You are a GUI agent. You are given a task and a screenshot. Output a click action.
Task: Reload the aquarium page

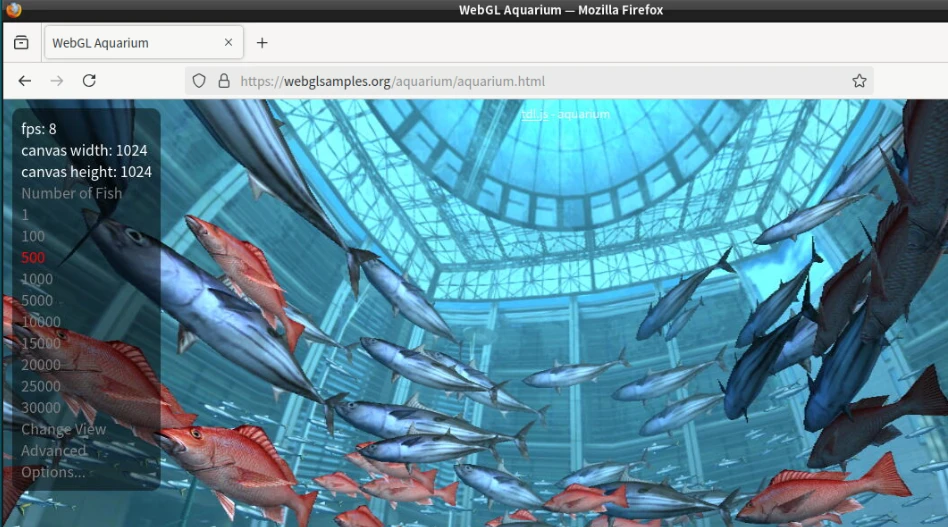coord(89,81)
